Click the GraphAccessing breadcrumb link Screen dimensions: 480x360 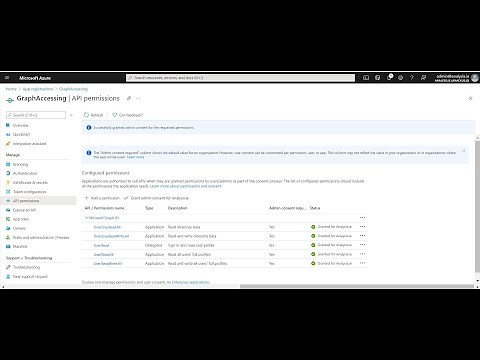[x=73, y=89]
